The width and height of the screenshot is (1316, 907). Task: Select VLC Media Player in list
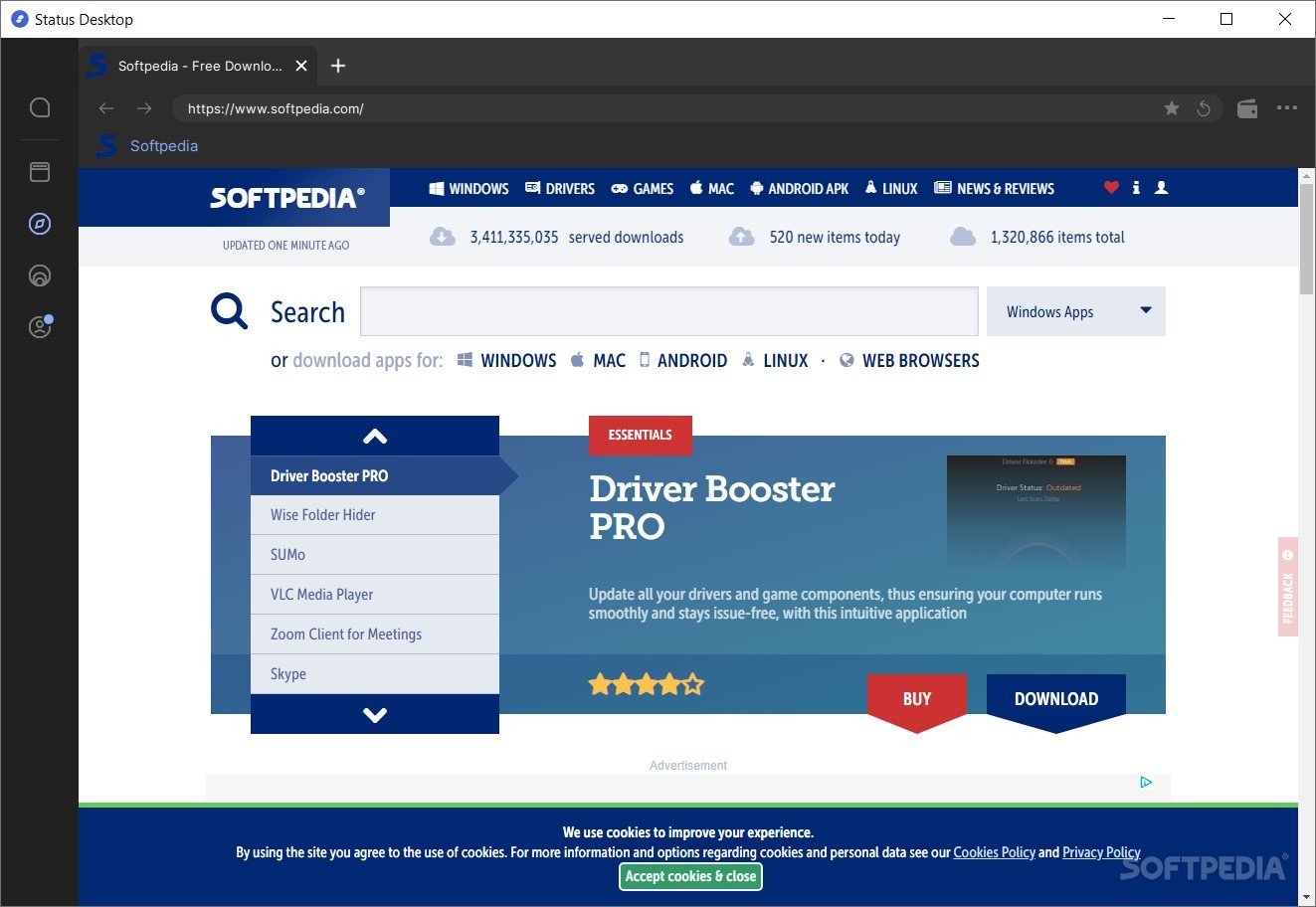pos(375,595)
